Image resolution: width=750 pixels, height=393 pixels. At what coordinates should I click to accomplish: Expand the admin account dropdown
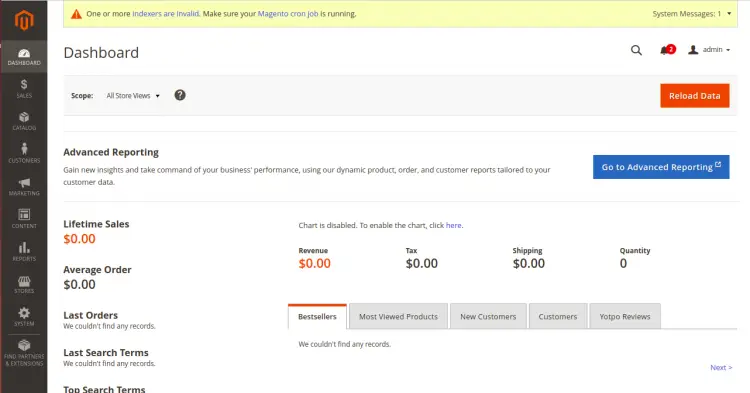[709, 50]
